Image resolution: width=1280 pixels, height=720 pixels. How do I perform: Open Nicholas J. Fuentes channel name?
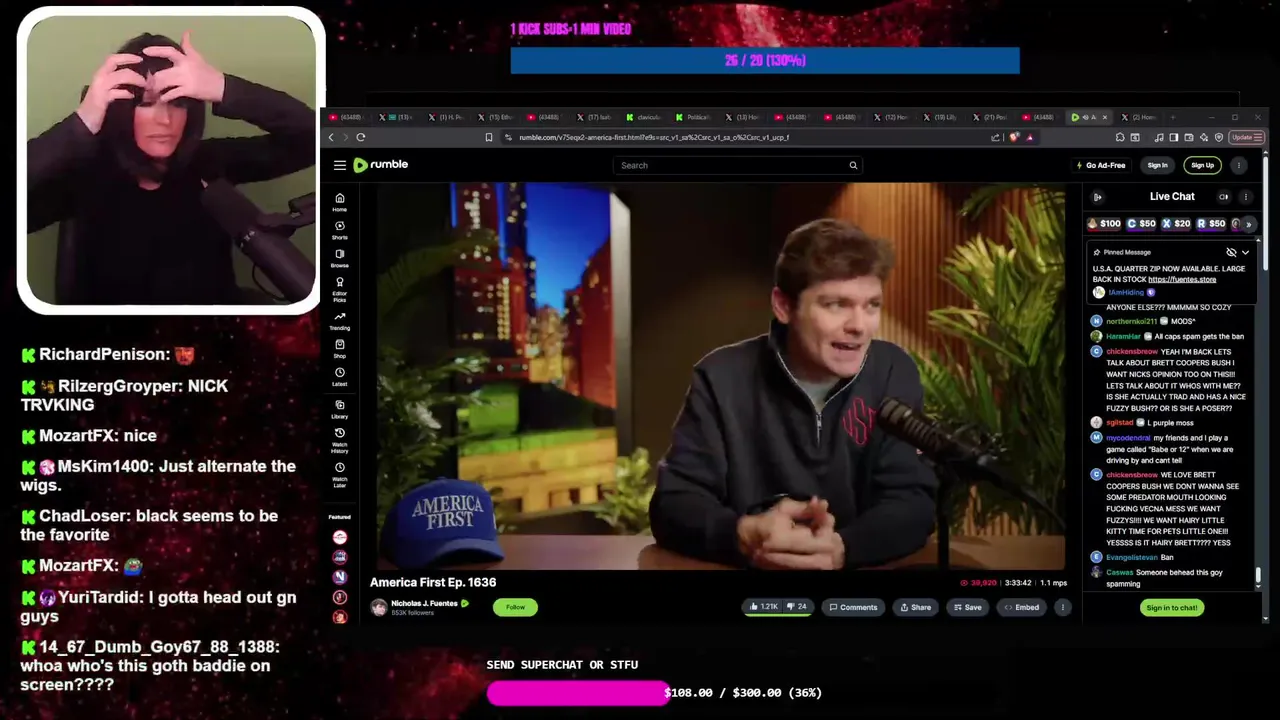click(x=424, y=603)
